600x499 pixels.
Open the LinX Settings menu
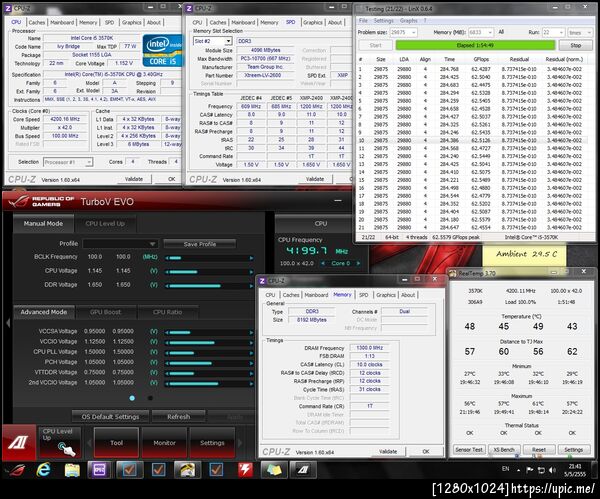383,21
